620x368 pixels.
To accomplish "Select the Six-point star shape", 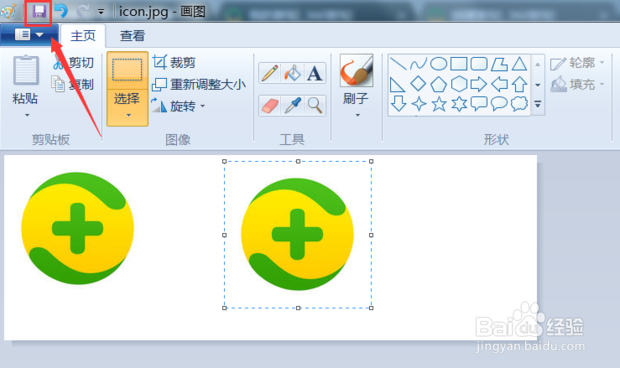I will coord(459,104).
